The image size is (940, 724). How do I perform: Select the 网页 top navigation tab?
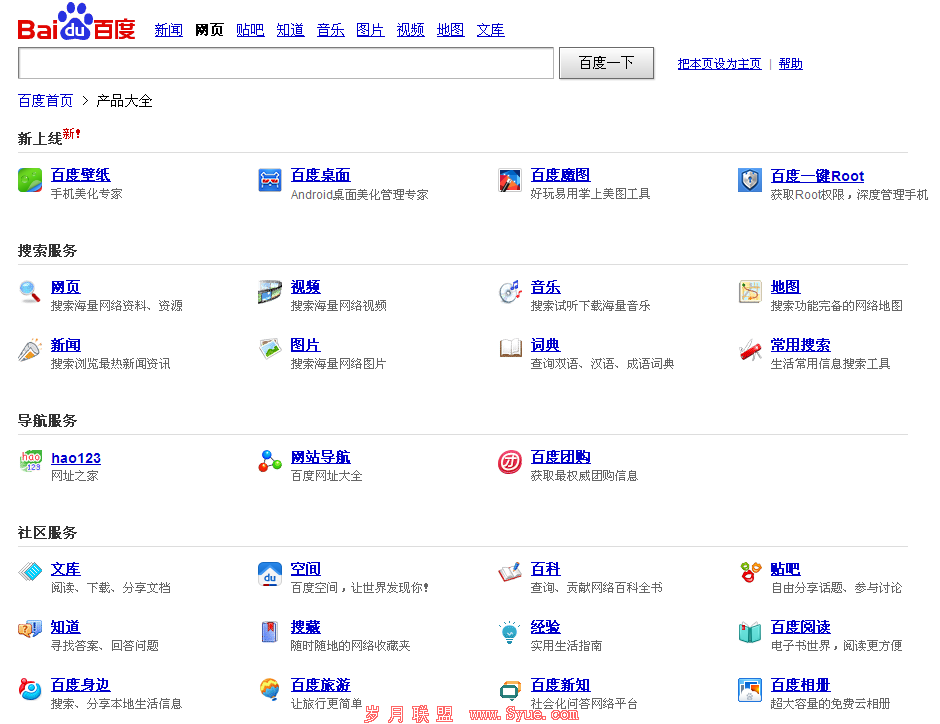209,30
